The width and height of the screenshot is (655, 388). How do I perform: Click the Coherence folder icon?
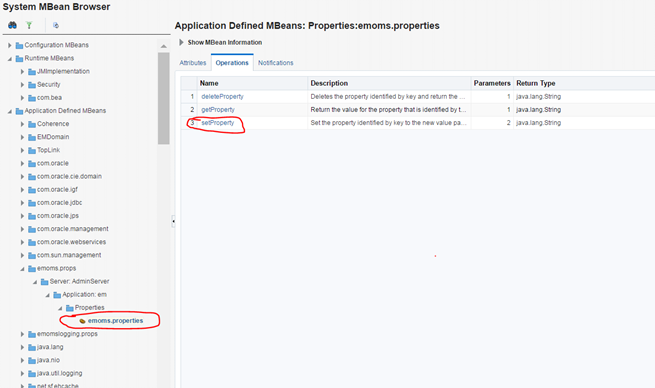tap(32, 124)
